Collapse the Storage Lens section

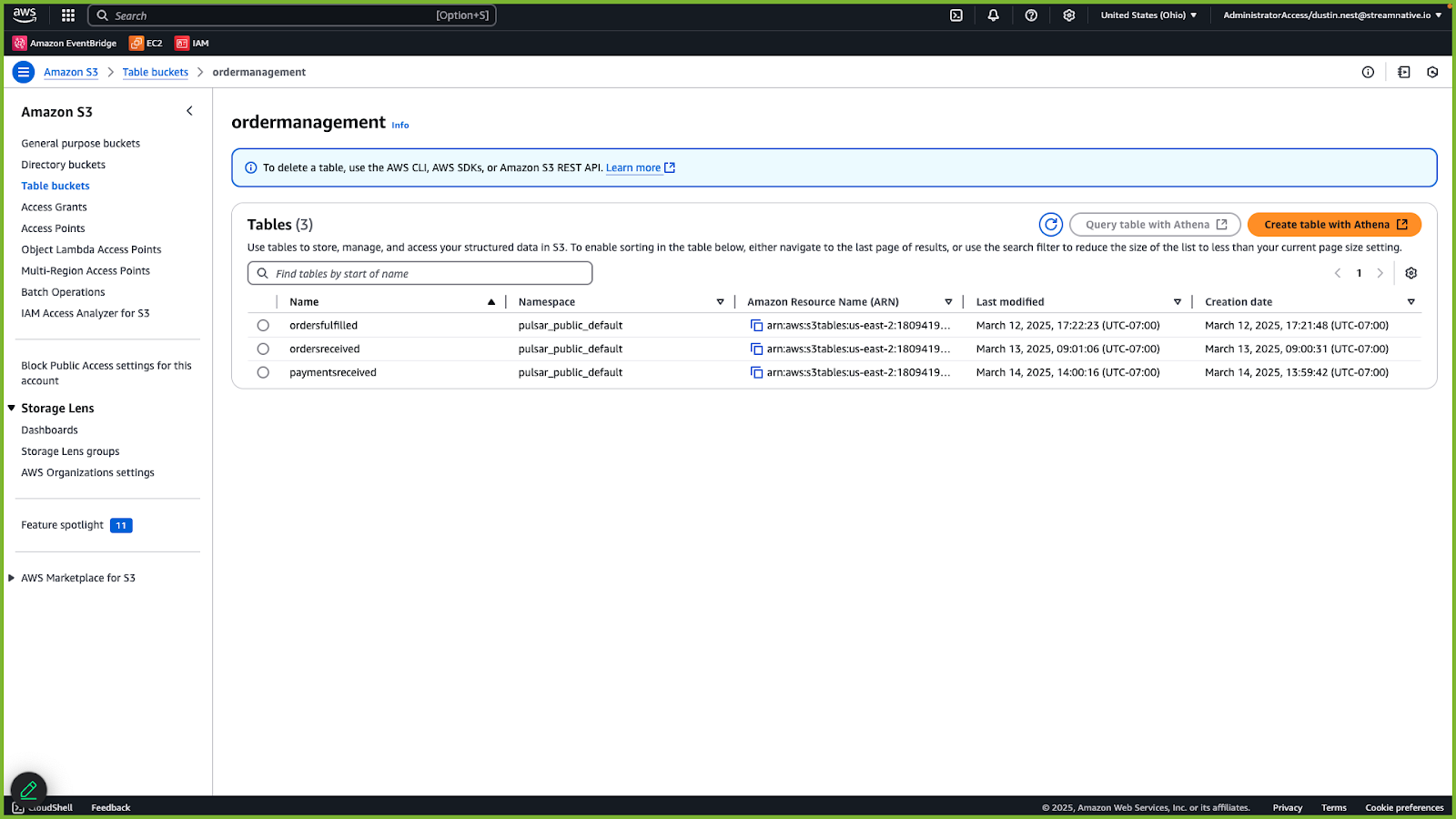pyautogui.click(x=12, y=409)
